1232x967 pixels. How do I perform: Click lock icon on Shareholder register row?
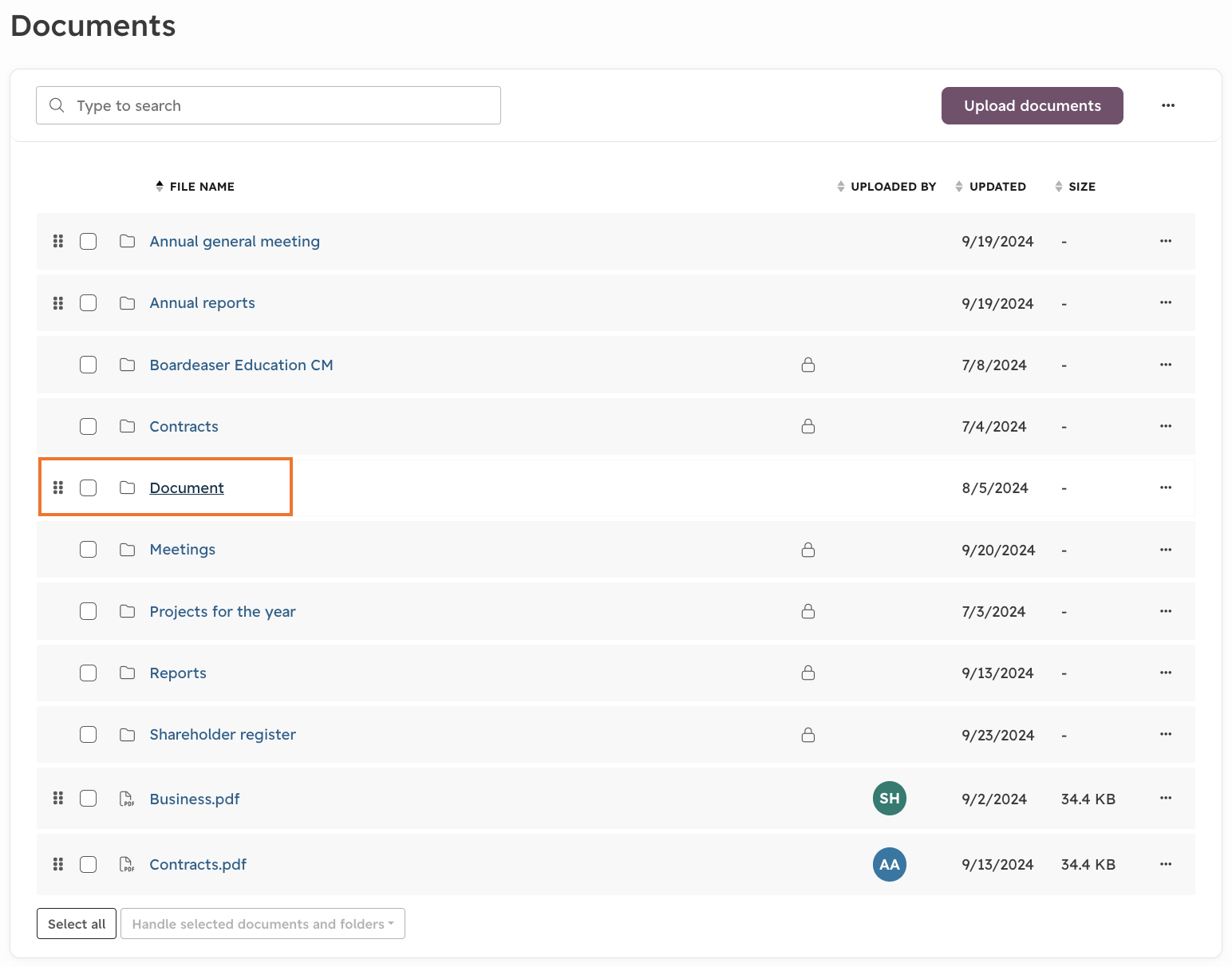click(808, 734)
